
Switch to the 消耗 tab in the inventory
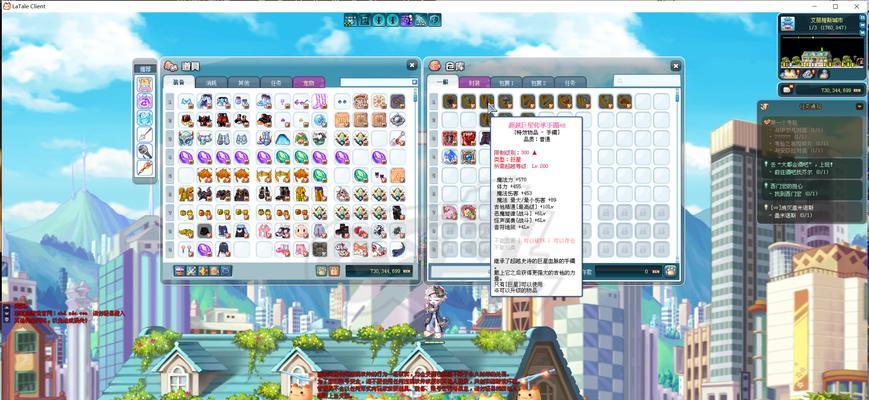click(x=212, y=83)
